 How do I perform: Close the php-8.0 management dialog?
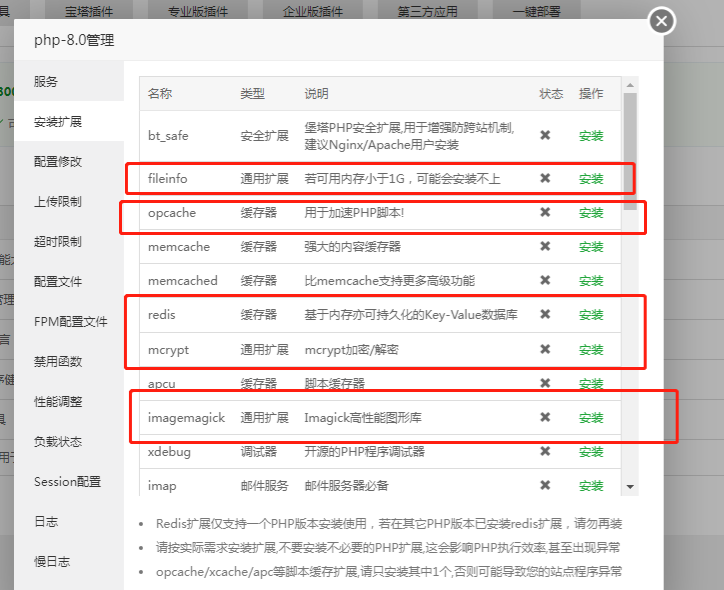pyautogui.click(x=662, y=21)
